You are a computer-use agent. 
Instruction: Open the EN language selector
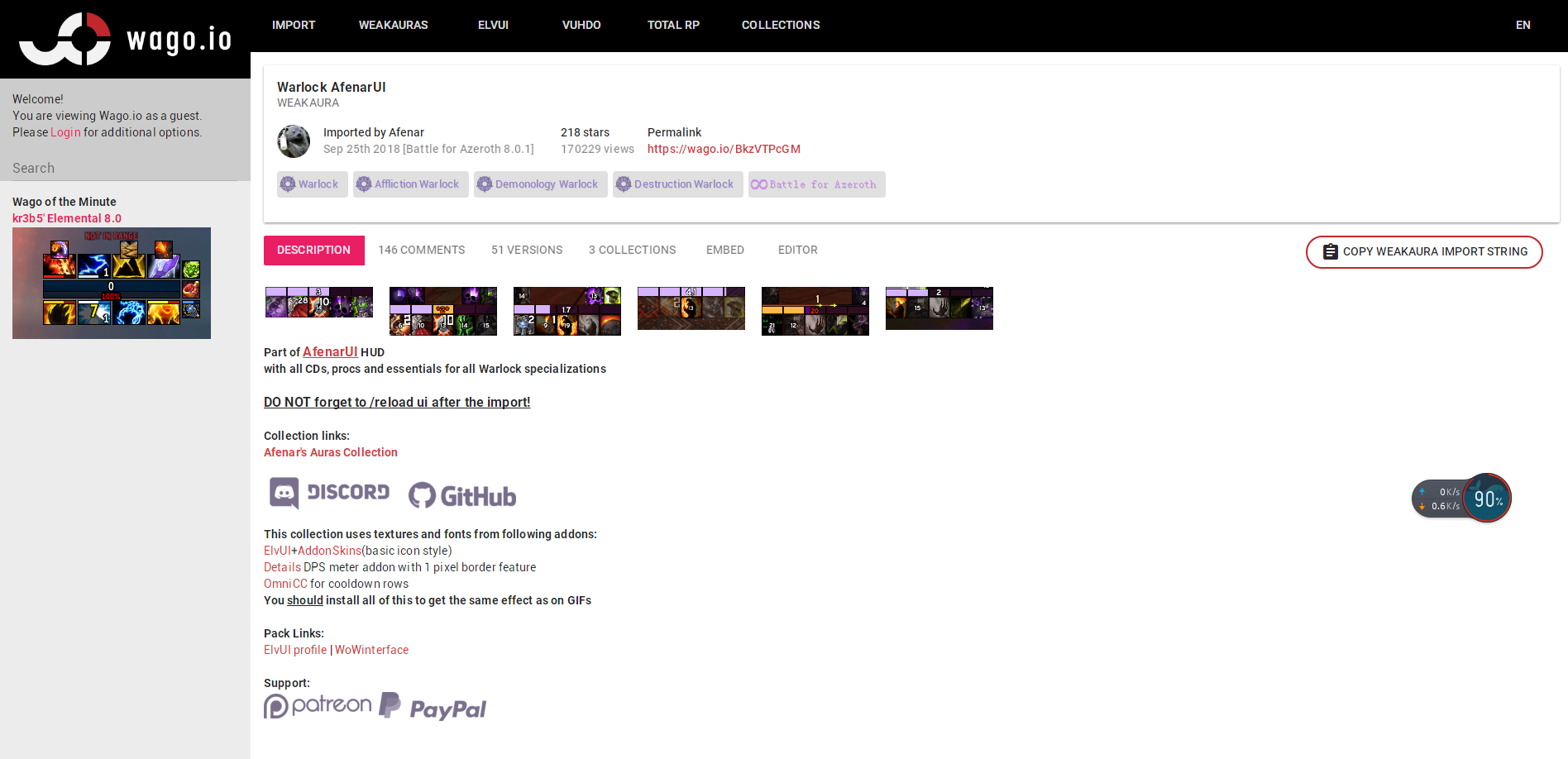click(x=1523, y=25)
